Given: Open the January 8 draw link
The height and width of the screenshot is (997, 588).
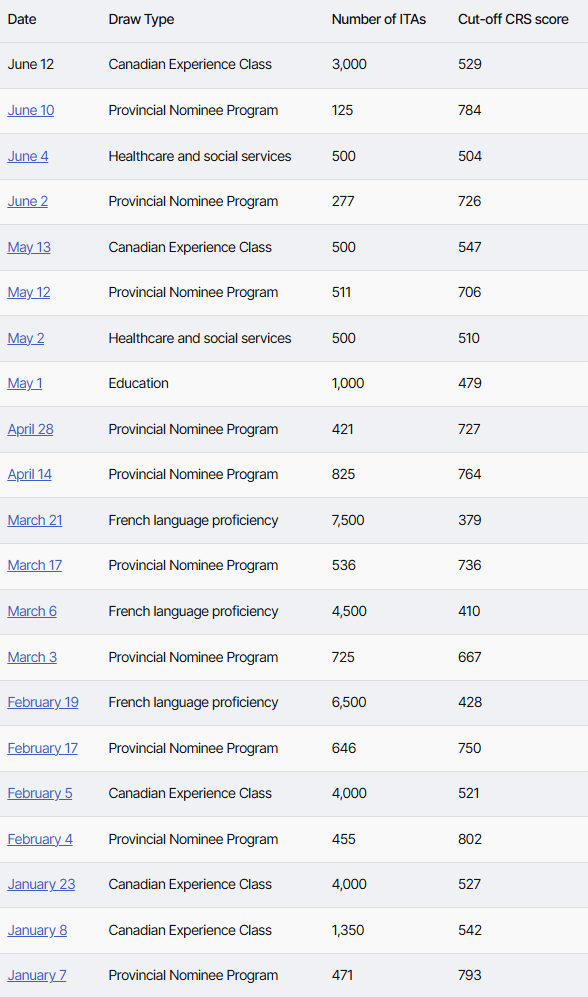Looking at the screenshot, I should click(38, 930).
